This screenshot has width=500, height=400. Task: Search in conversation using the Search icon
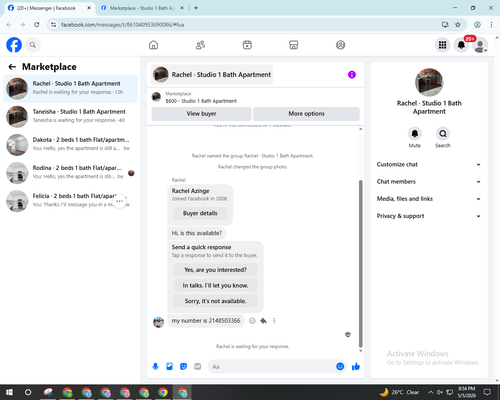443,134
